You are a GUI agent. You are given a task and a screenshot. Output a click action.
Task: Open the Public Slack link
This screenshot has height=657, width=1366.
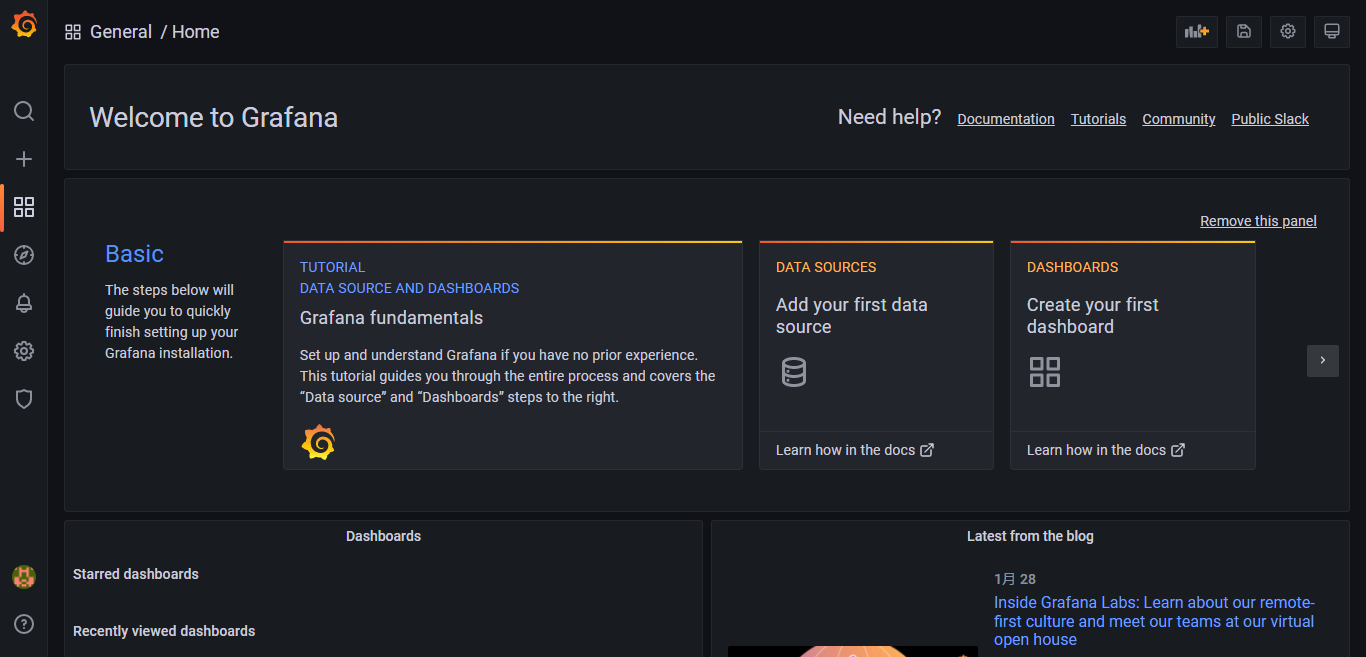[1270, 119]
